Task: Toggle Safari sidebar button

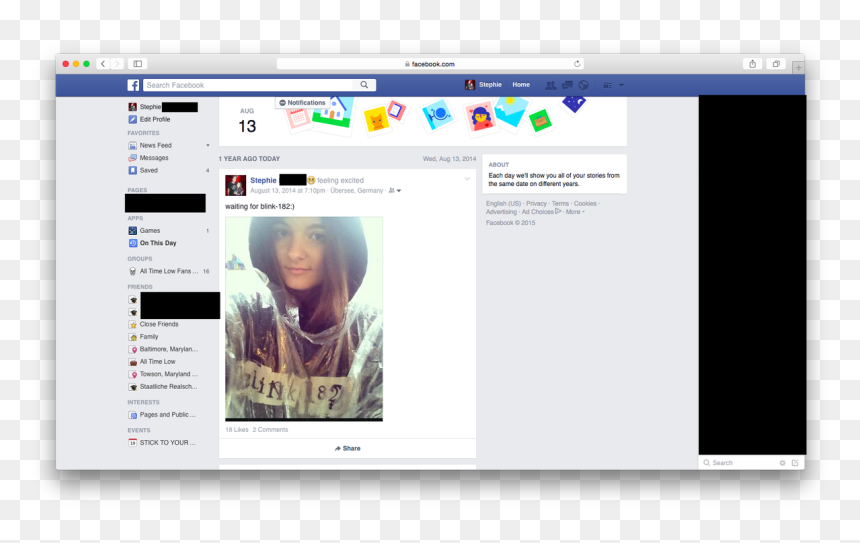Action: point(138,64)
